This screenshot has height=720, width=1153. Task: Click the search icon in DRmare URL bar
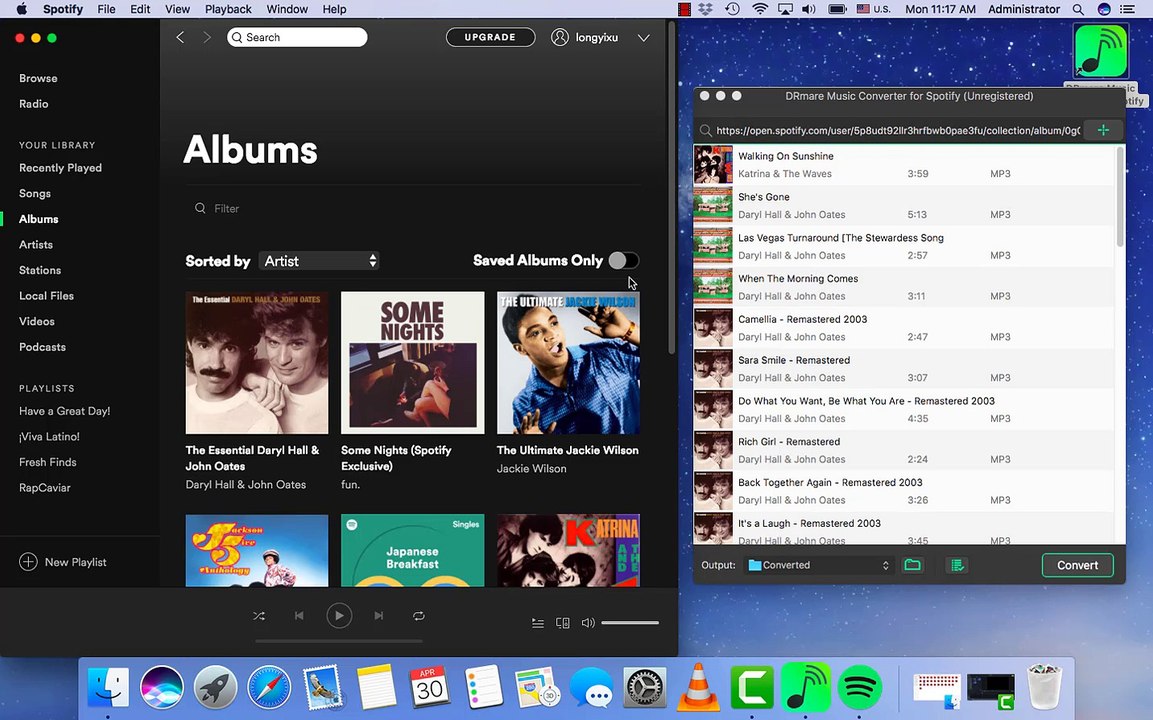pos(706,130)
